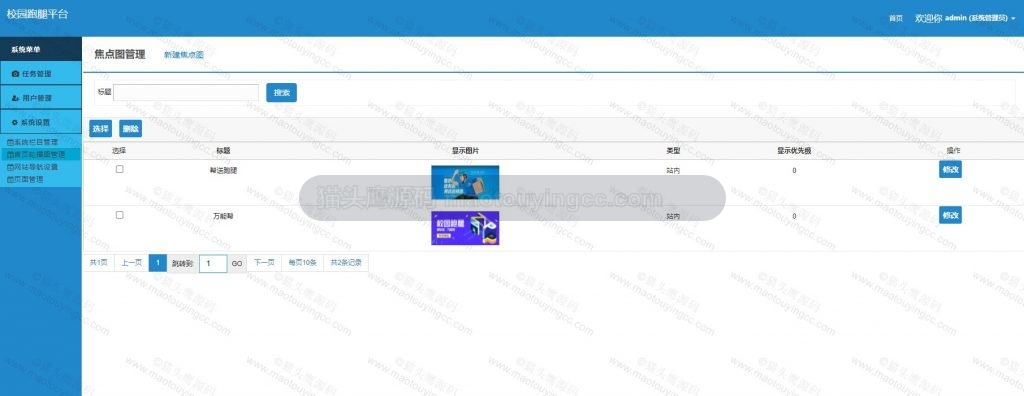Click the calendar icon beside 页面管理

10,179
